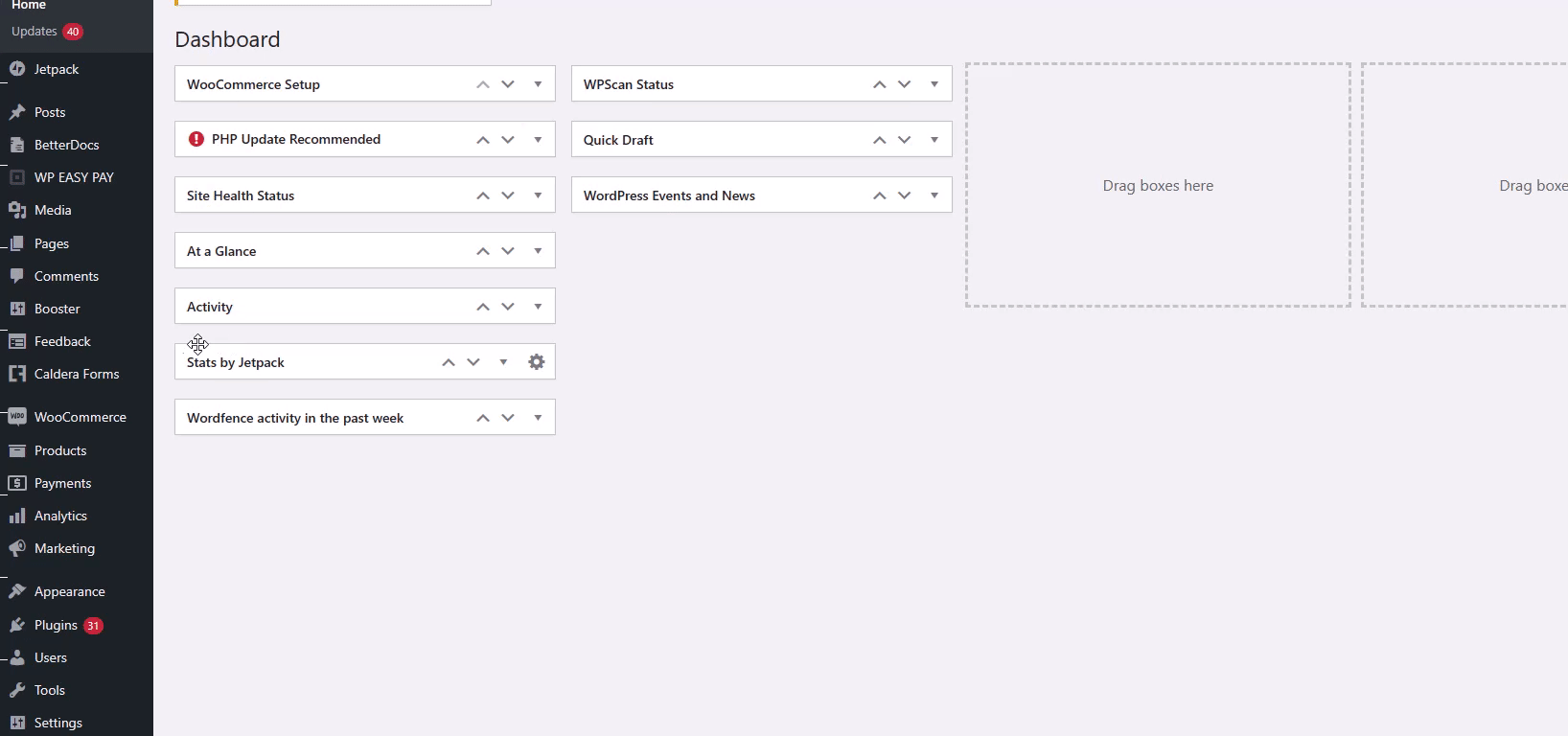This screenshot has height=736, width=1568.
Task: Click the Stats by Jetpack title
Action: 236,362
